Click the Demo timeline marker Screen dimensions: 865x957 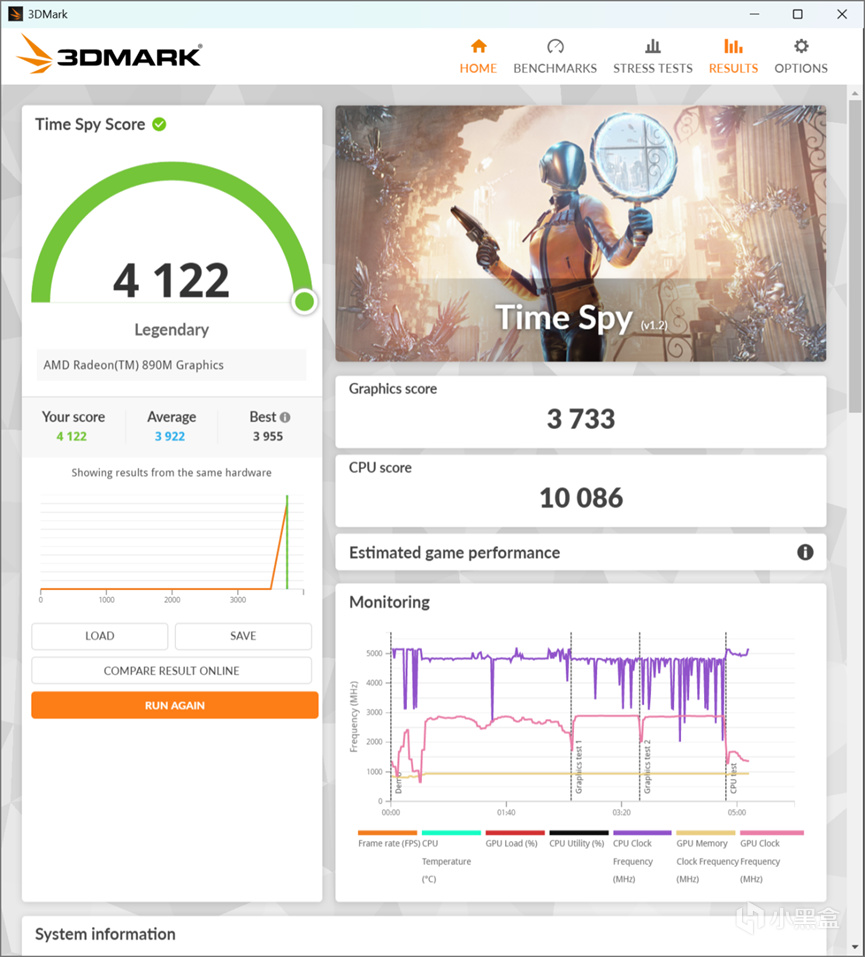(x=398, y=785)
